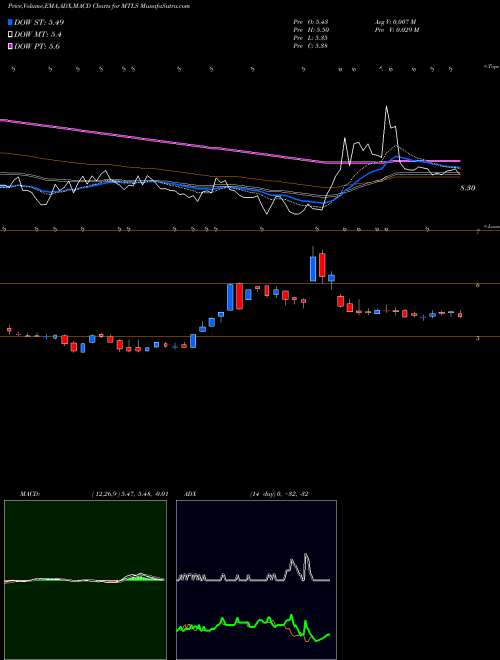This screenshot has width=500, height=660.
Task: Click the 'Pre O: 5.43' value
Action: coord(311,22)
